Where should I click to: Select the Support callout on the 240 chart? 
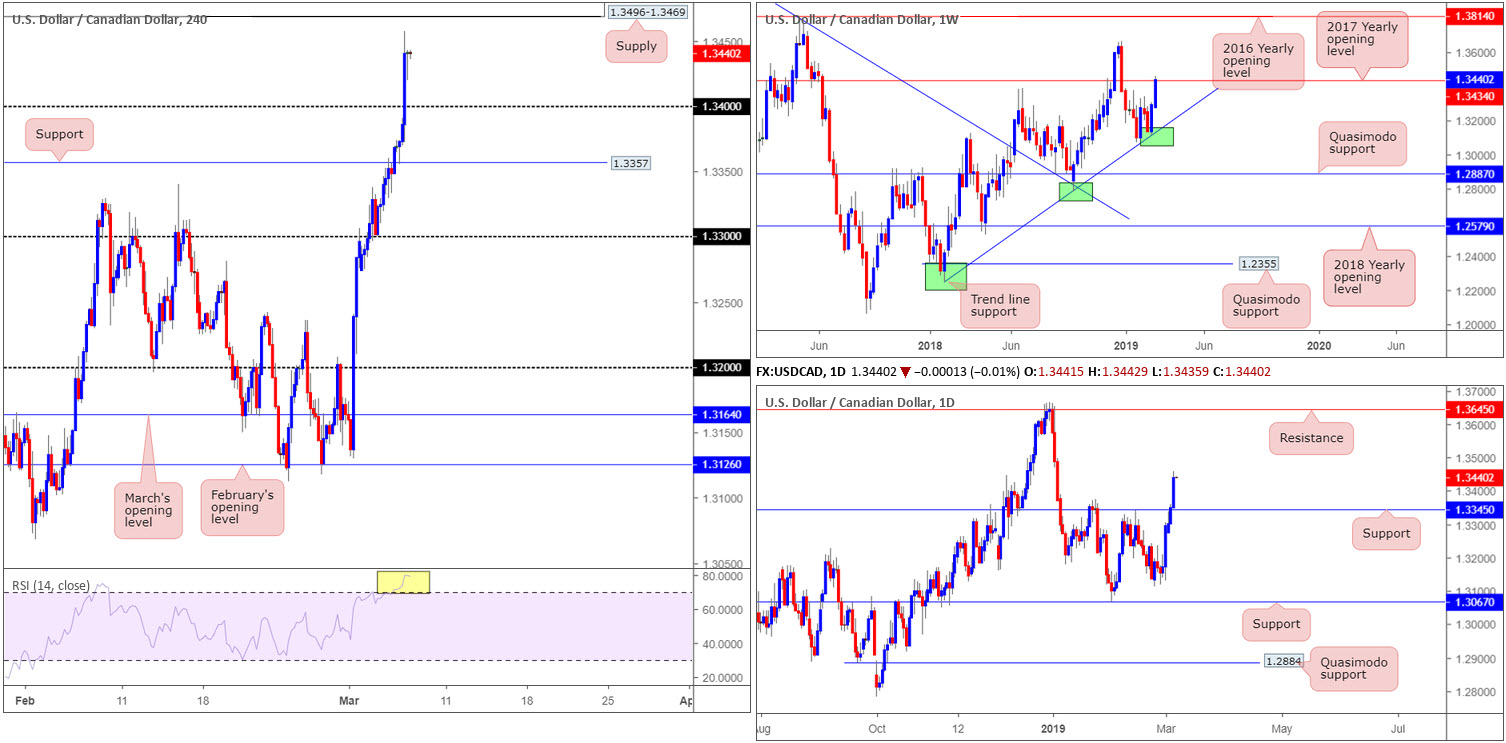tap(61, 134)
